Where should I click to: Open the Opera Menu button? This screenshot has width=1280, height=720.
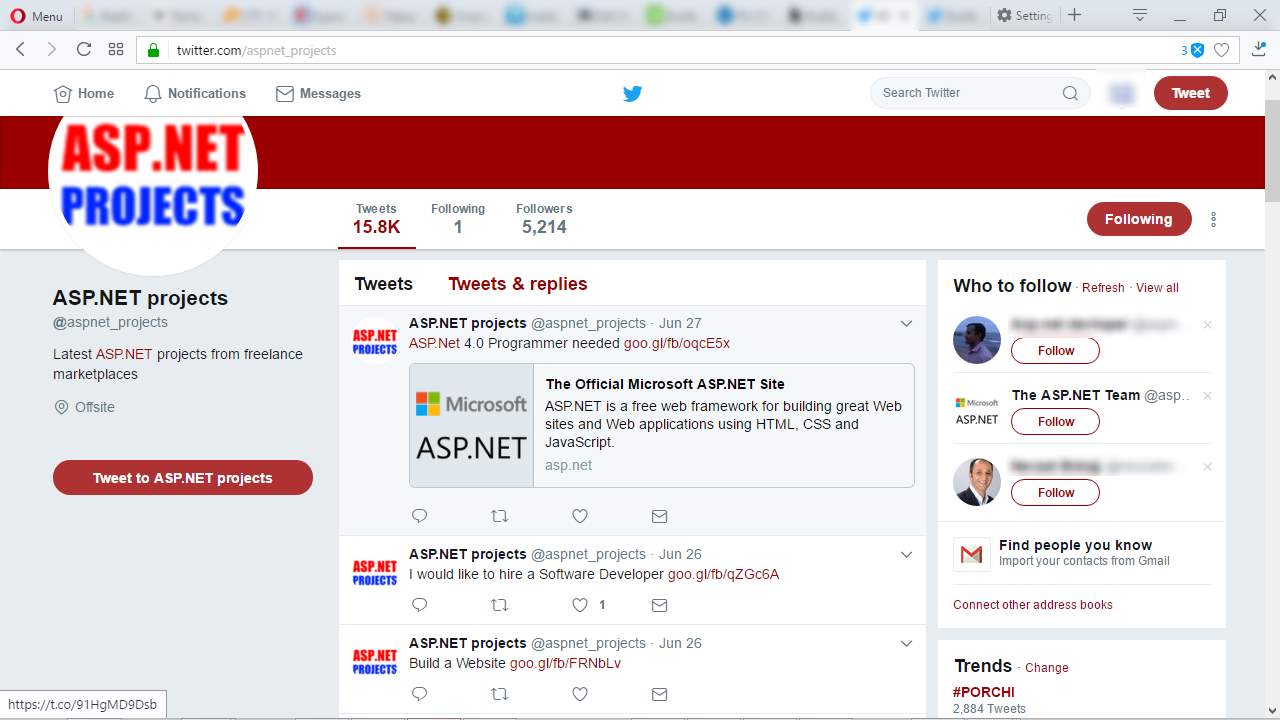(x=36, y=15)
